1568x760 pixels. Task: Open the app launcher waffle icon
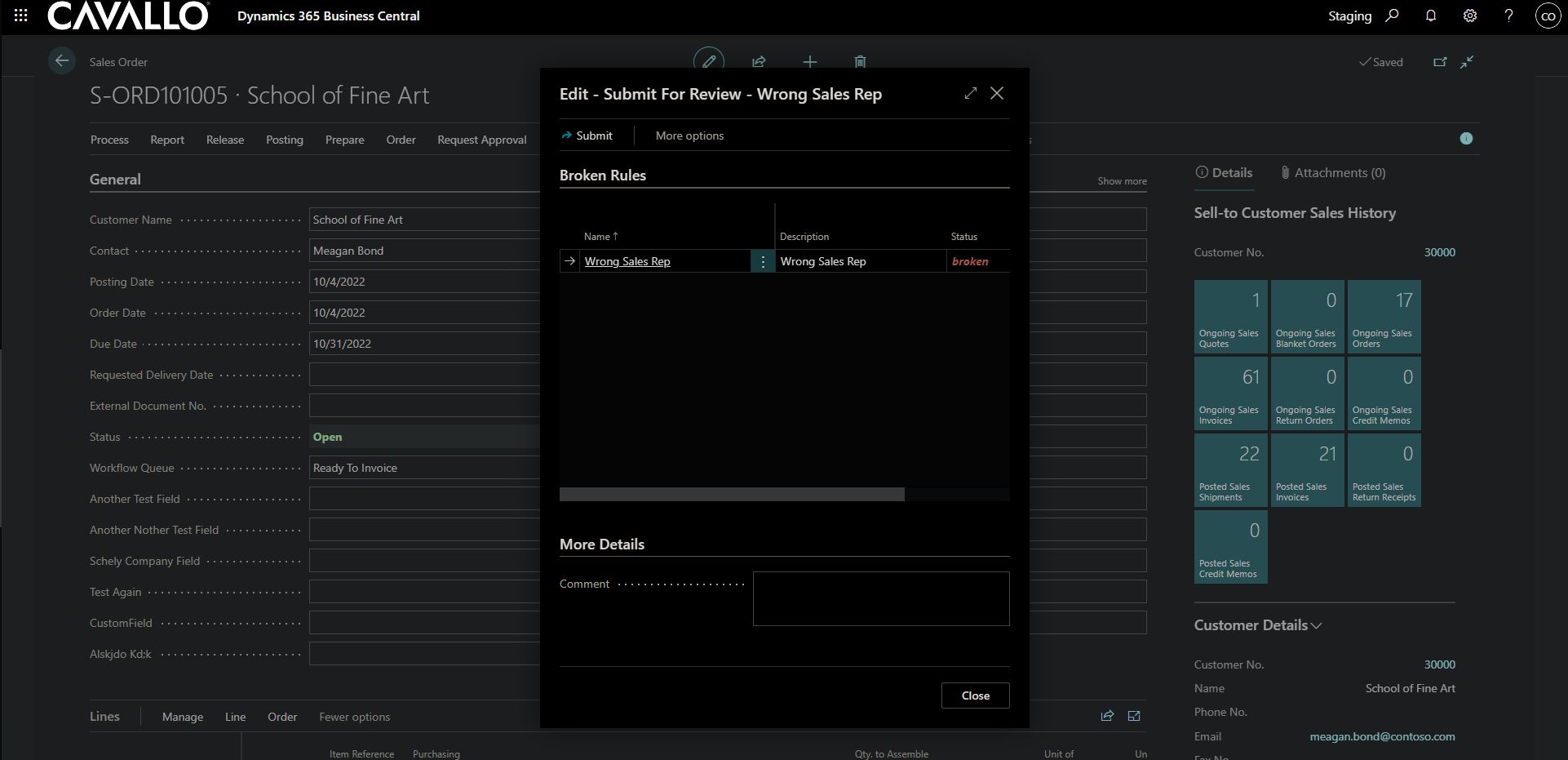click(21, 16)
